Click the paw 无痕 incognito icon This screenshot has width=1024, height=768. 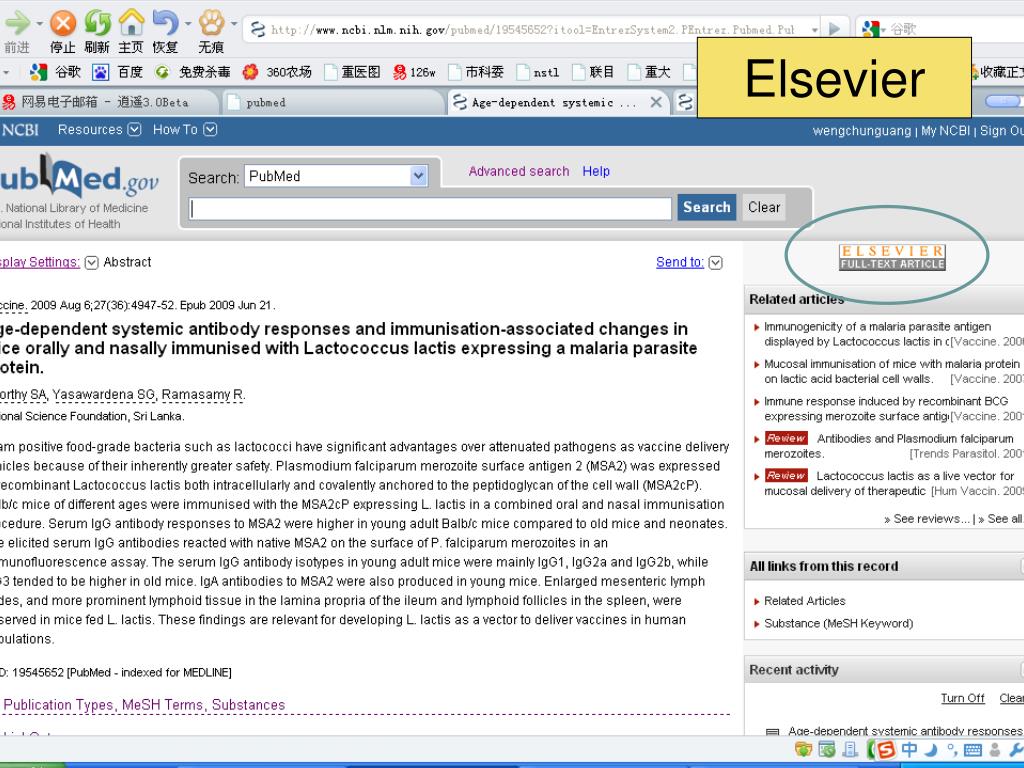click(211, 23)
